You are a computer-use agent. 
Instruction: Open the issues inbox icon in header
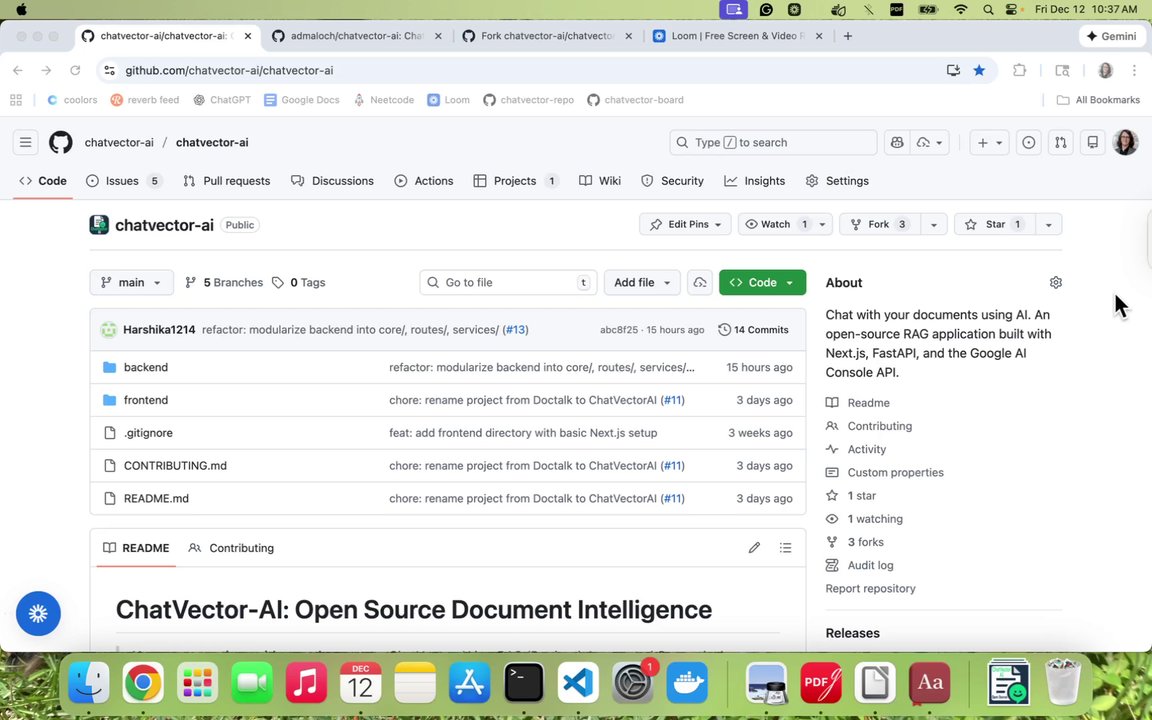[x=1029, y=143]
